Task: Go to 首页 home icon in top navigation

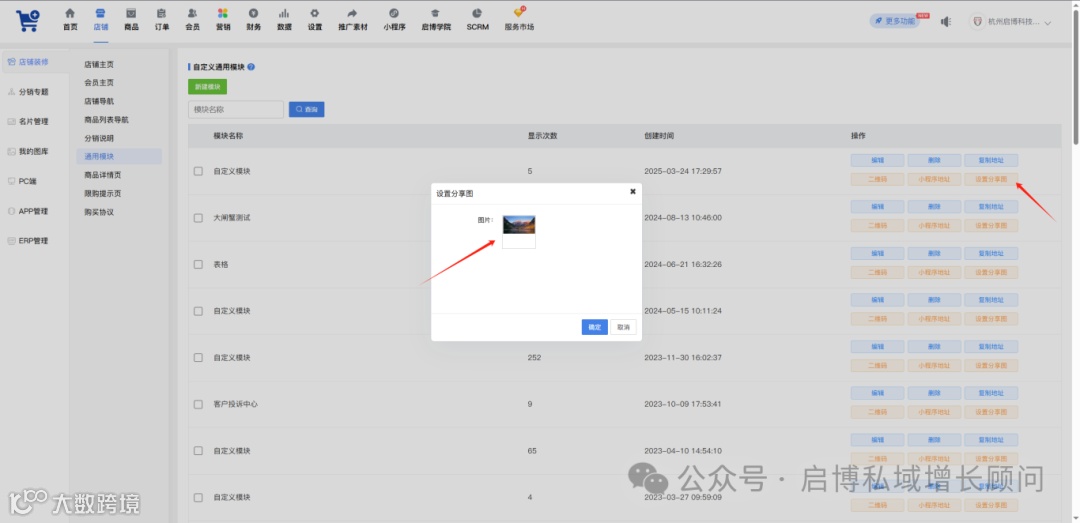Action: point(70,13)
